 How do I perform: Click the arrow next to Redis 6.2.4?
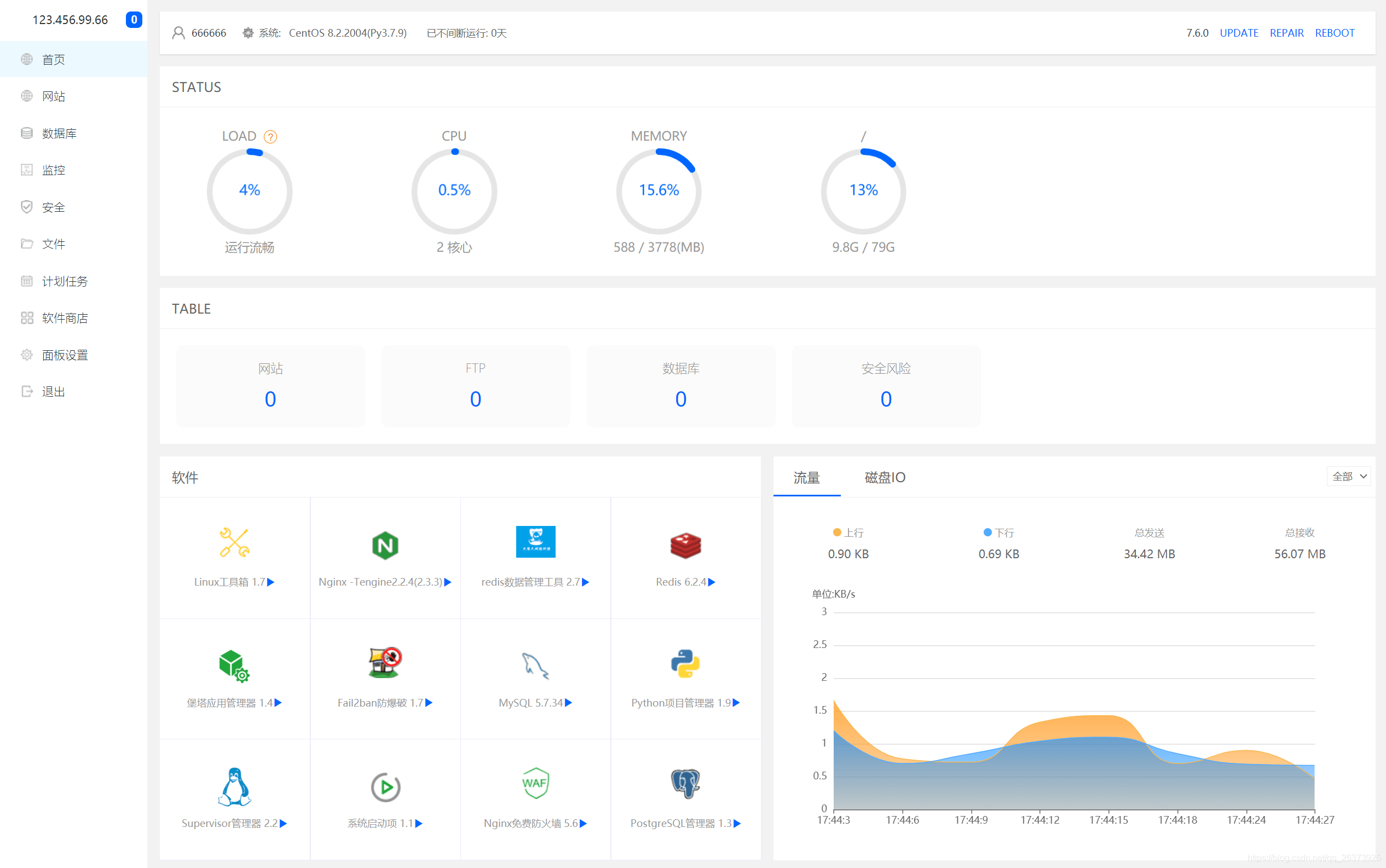[712, 582]
